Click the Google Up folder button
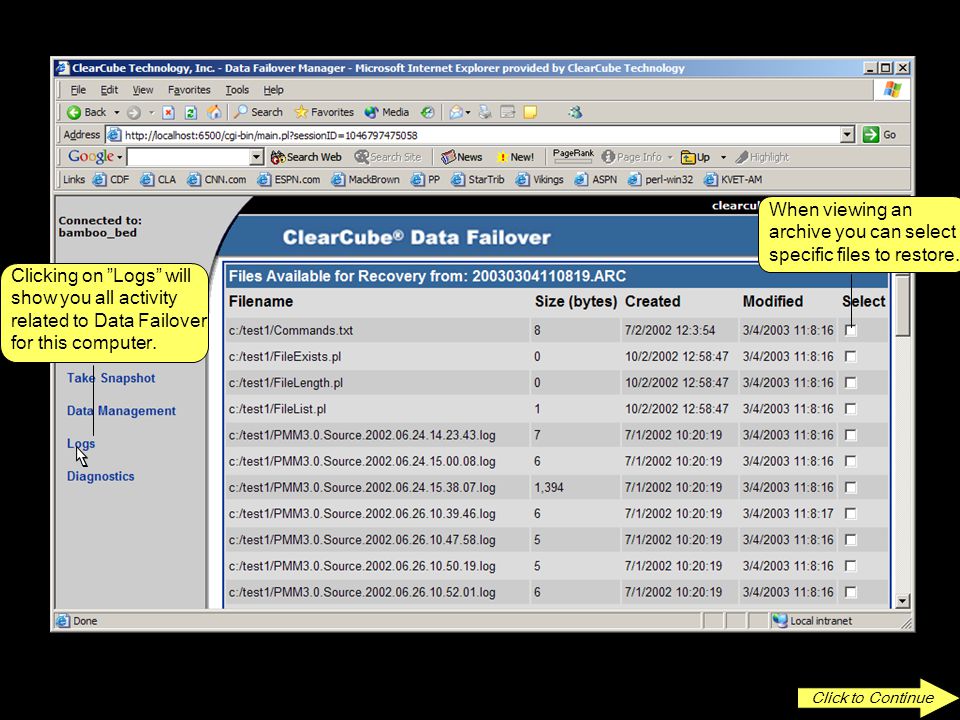The width and height of the screenshot is (960, 720). [x=696, y=157]
